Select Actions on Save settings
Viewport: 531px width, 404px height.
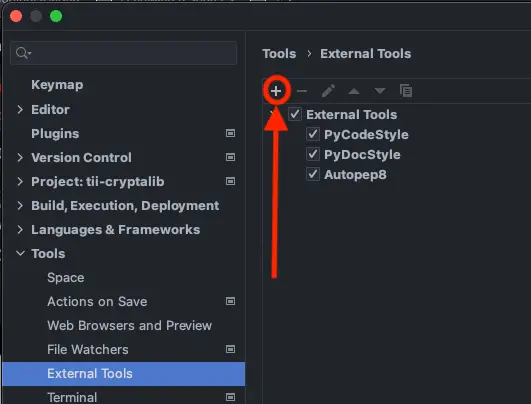tap(97, 301)
